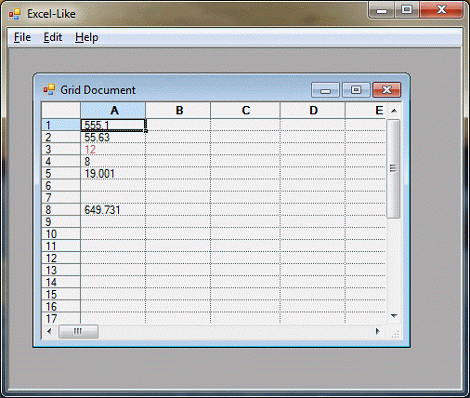Select row 8 header
Screen dimensions: 470x398
[61, 210]
